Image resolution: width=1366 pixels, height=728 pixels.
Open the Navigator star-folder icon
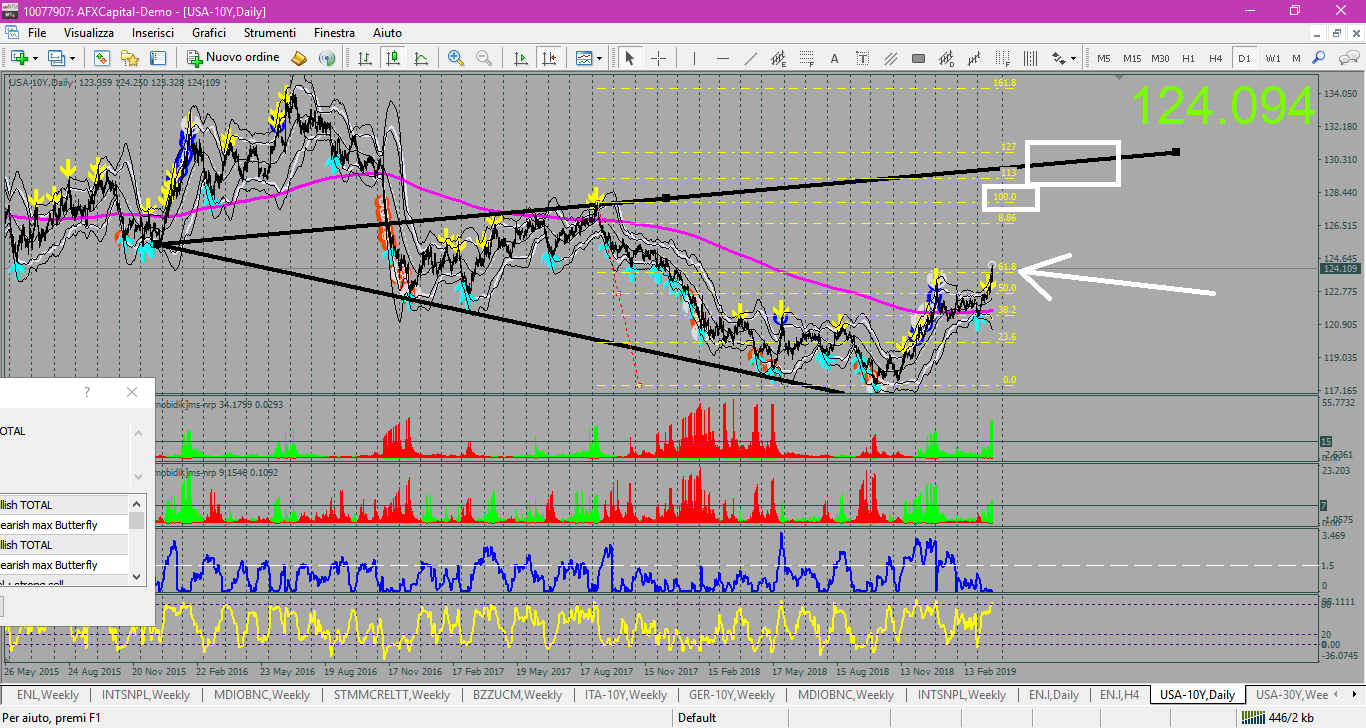(x=130, y=58)
